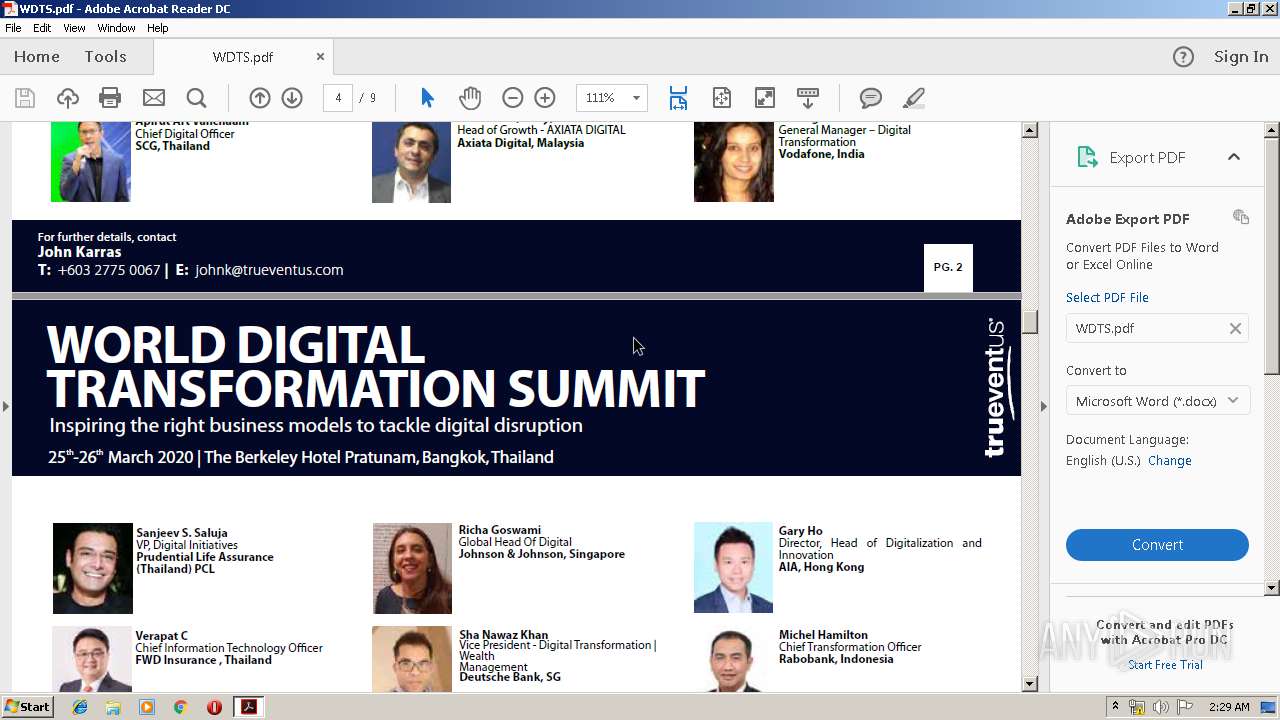Collapse the right tools pane
1280x720 pixels.
(x=1044, y=406)
